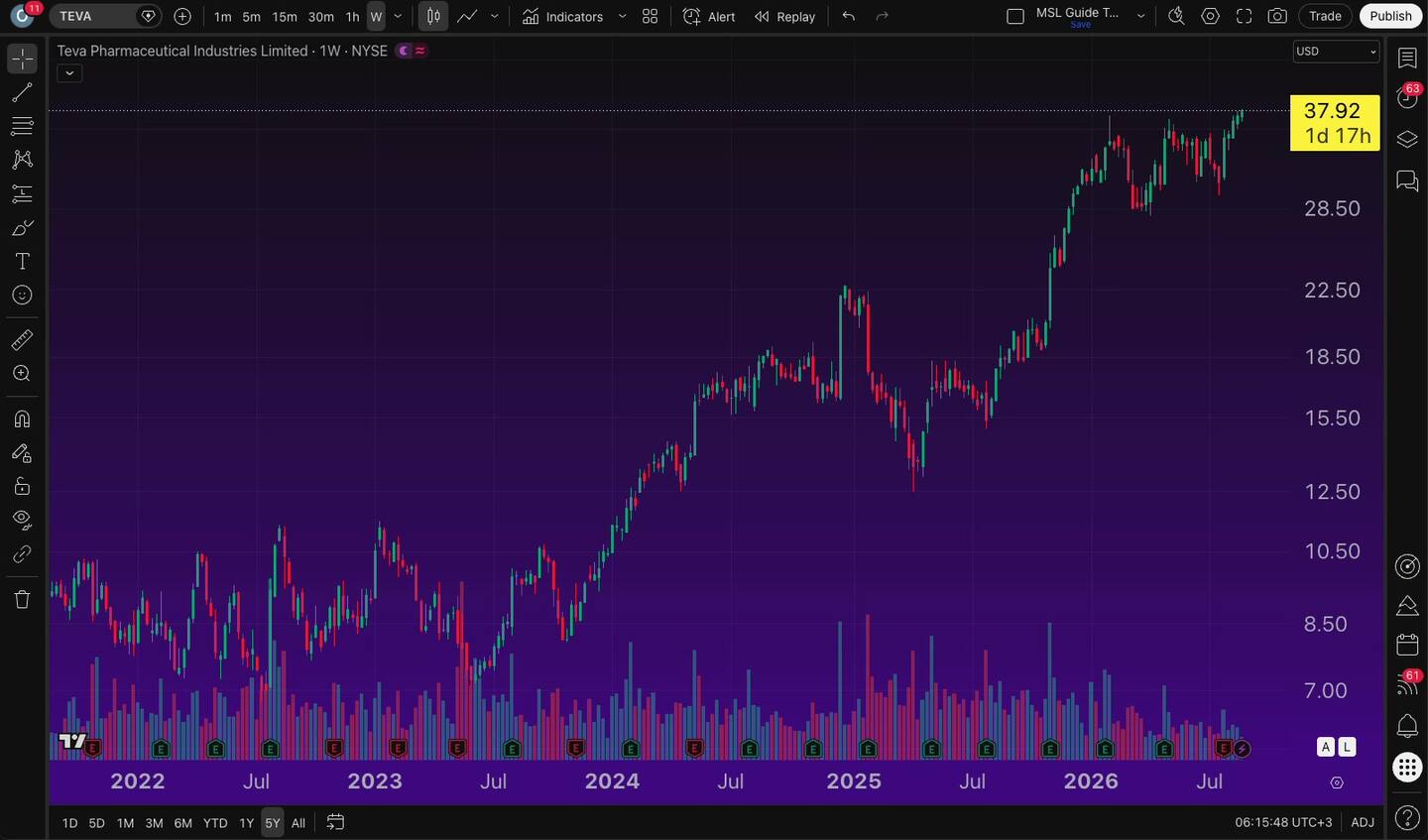
Task: Select the trend line drawing tool
Action: coord(22,93)
